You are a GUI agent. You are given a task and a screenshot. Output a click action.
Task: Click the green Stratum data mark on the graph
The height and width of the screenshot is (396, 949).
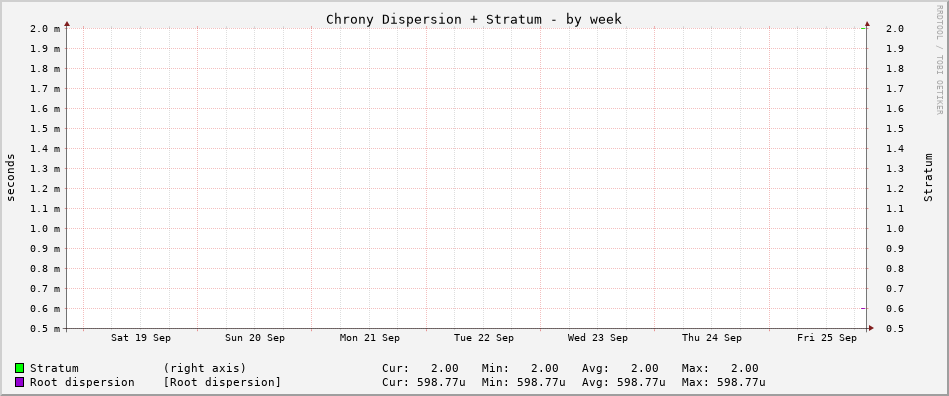[x=863, y=28]
